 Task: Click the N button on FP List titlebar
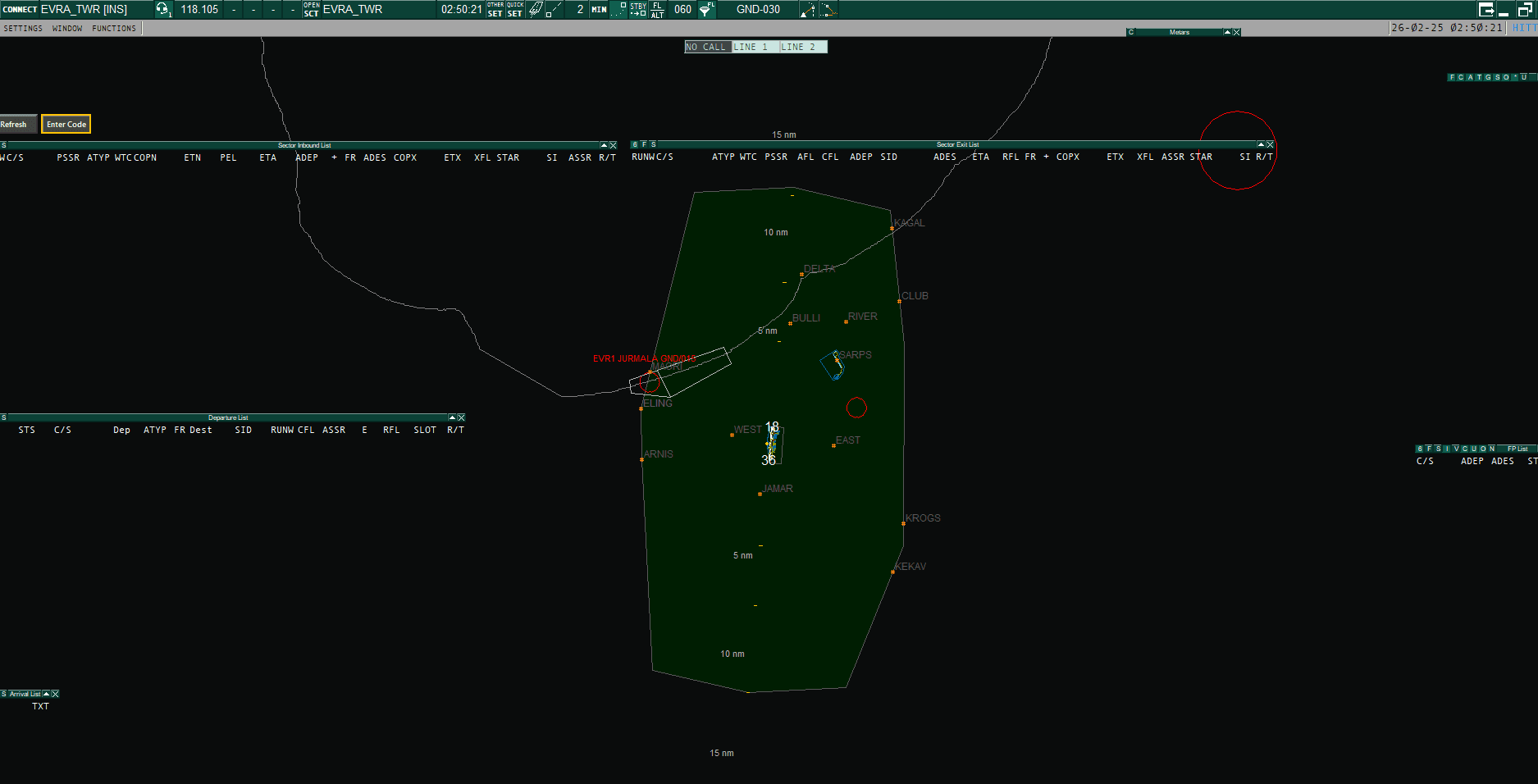click(x=1493, y=449)
